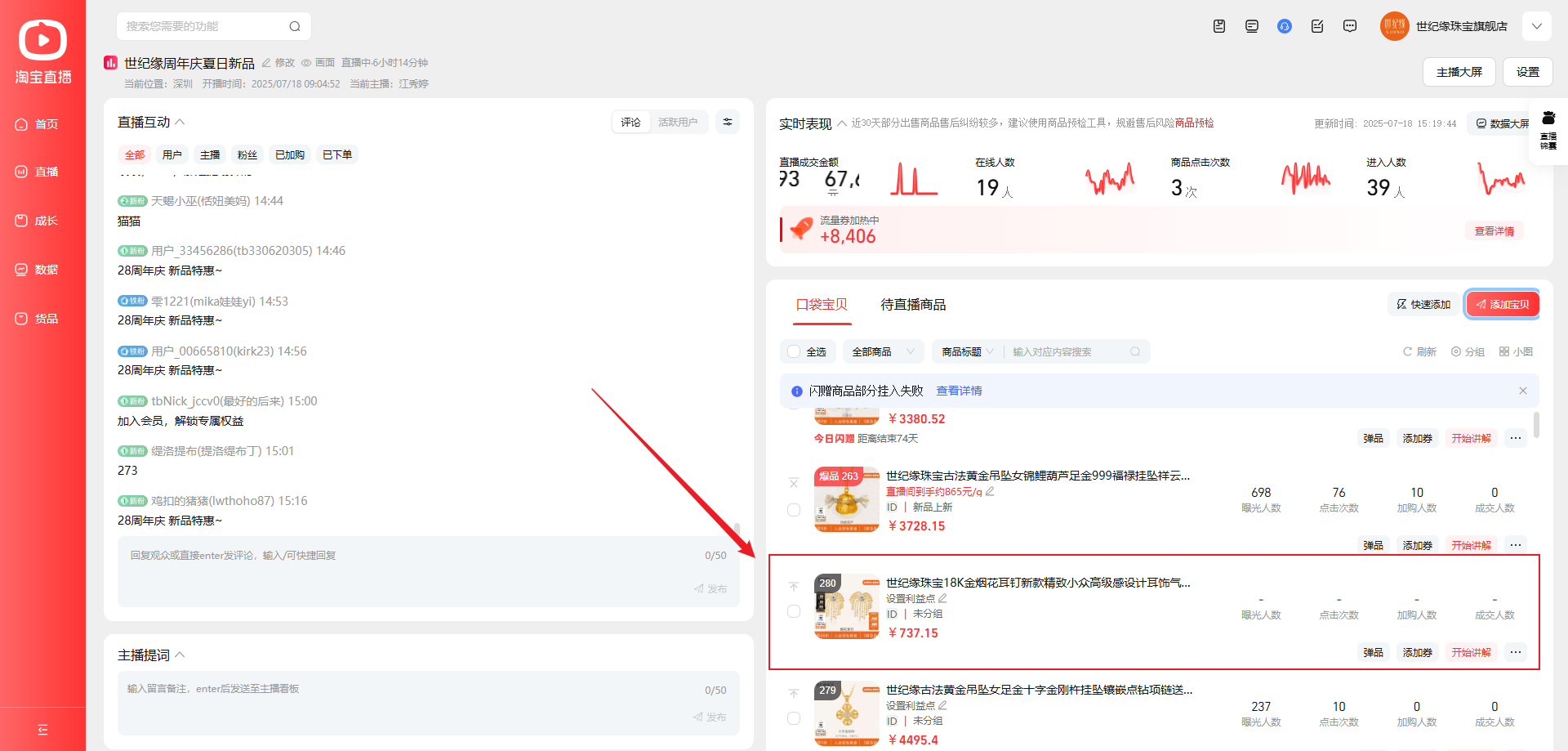Image resolution: width=1568 pixels, height=751 pixels.
Task: Click the filter settings icon in 直播互动
Action: (727, 123)
